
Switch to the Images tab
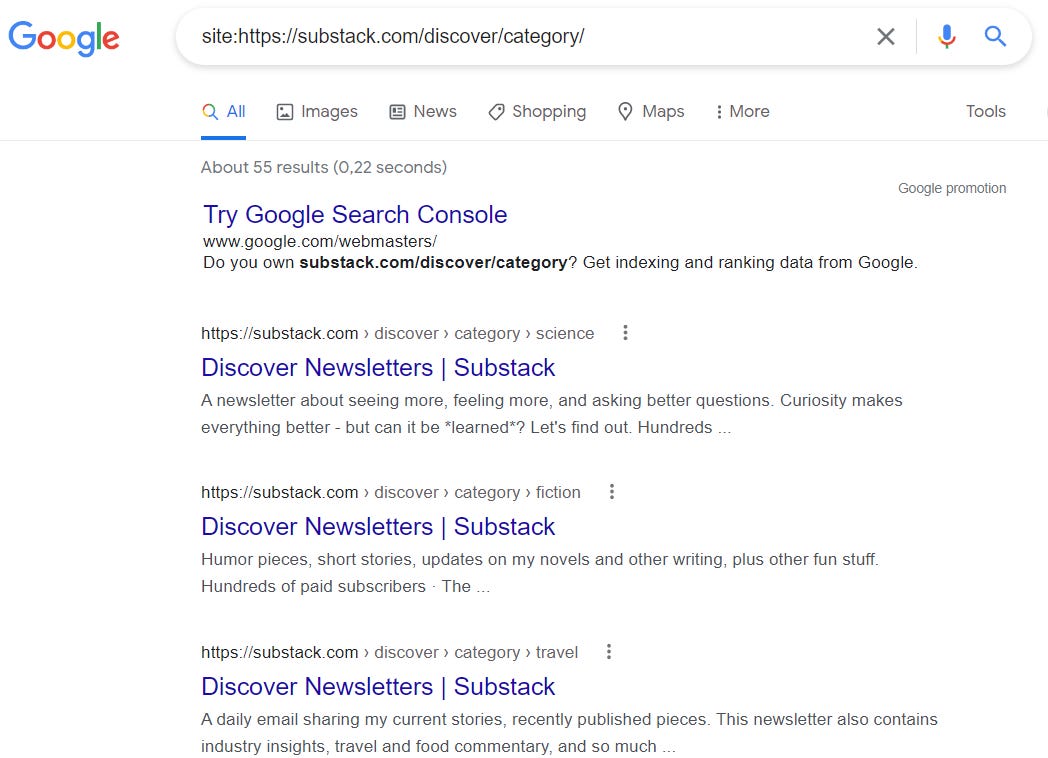pyautogui.click(x=317, y=111)
